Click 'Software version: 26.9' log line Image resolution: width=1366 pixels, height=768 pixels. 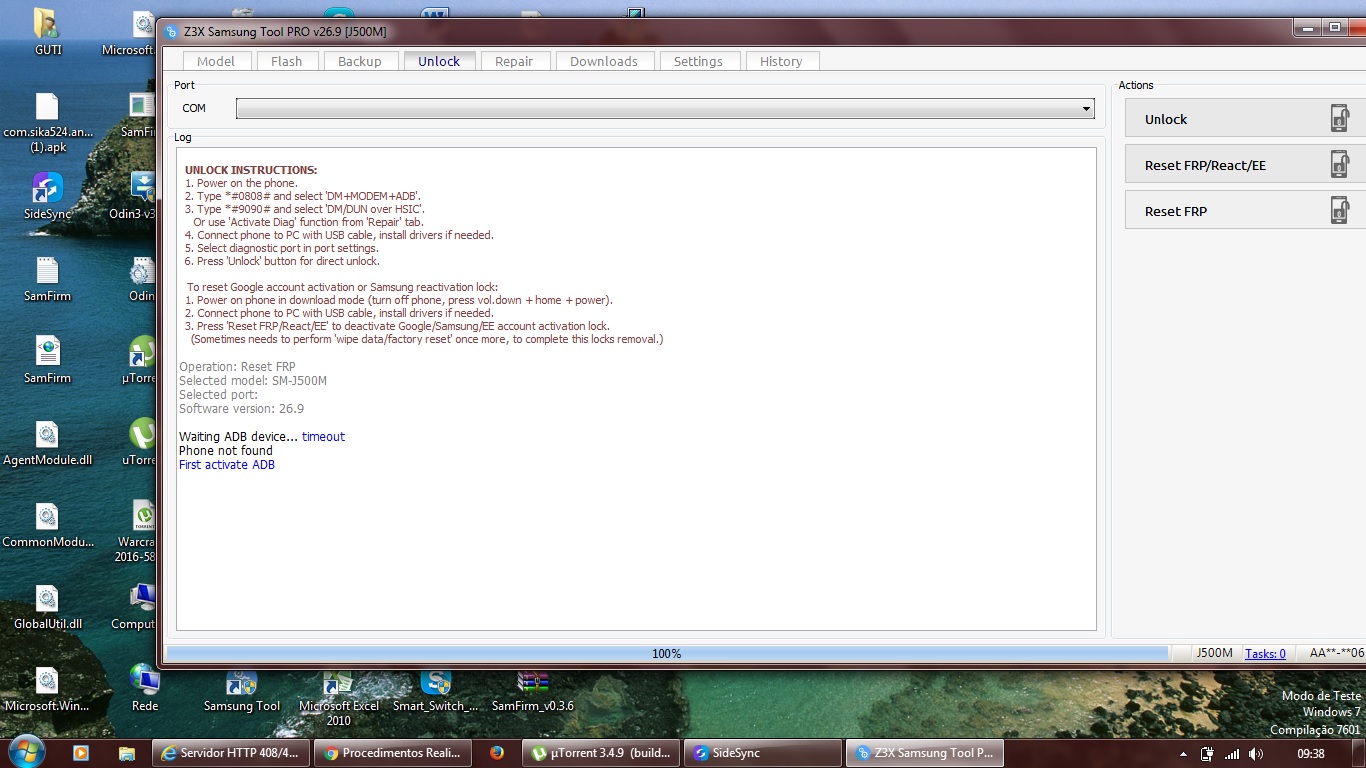pos(242,409)
